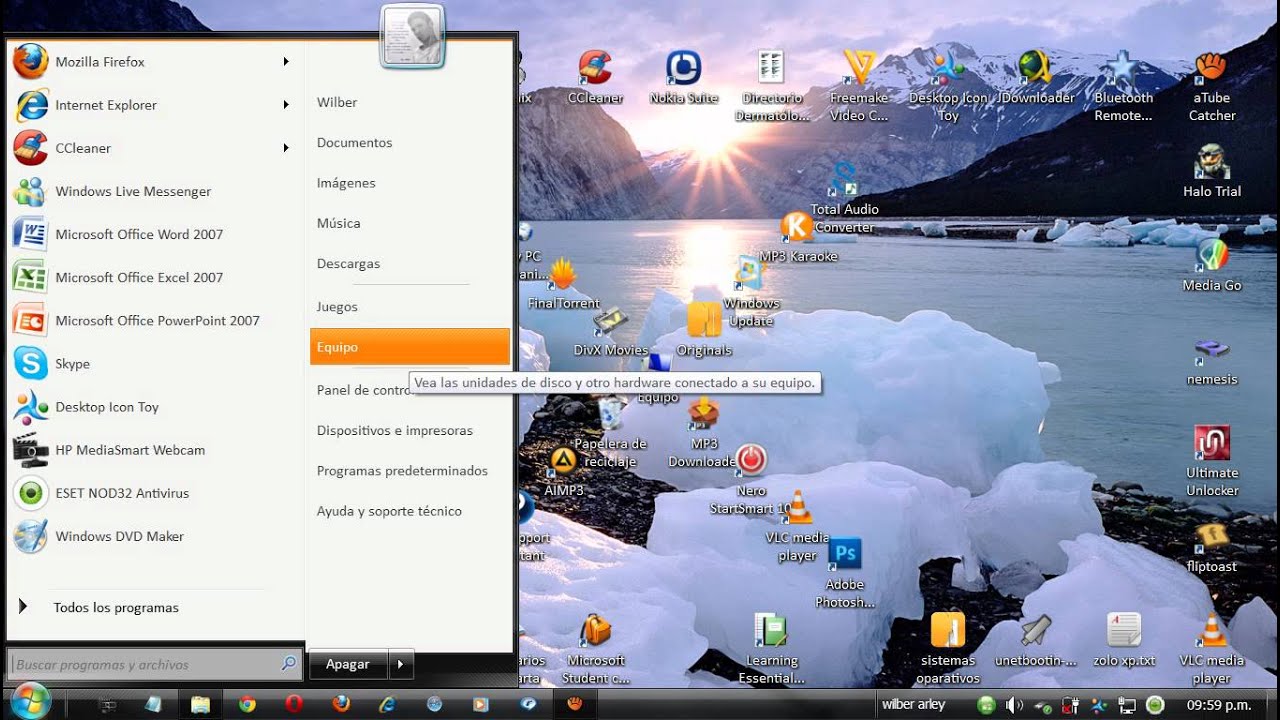This screenshot has width=1280, height=720.
Task: Select Total Audio Converter desktop icon
Action: pos(845,198)
